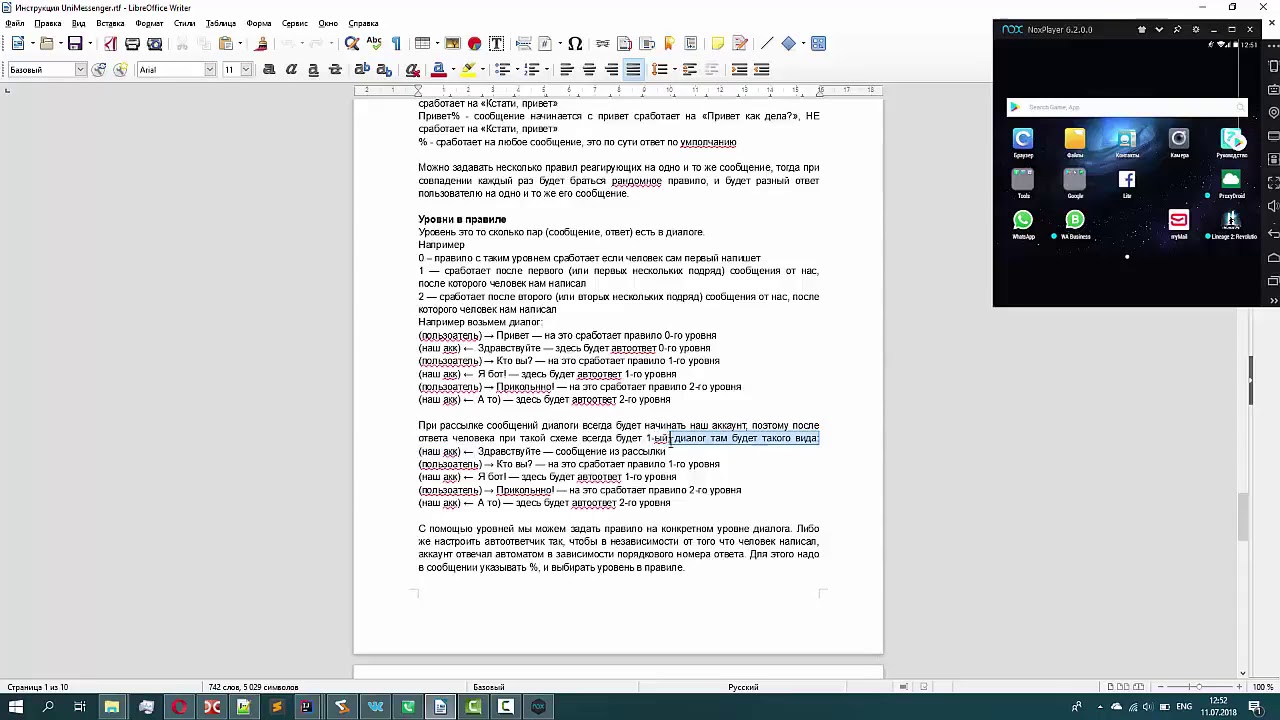1280x720 pixels.
Task: Open the Arial font name dropdown
Action: 210,70
